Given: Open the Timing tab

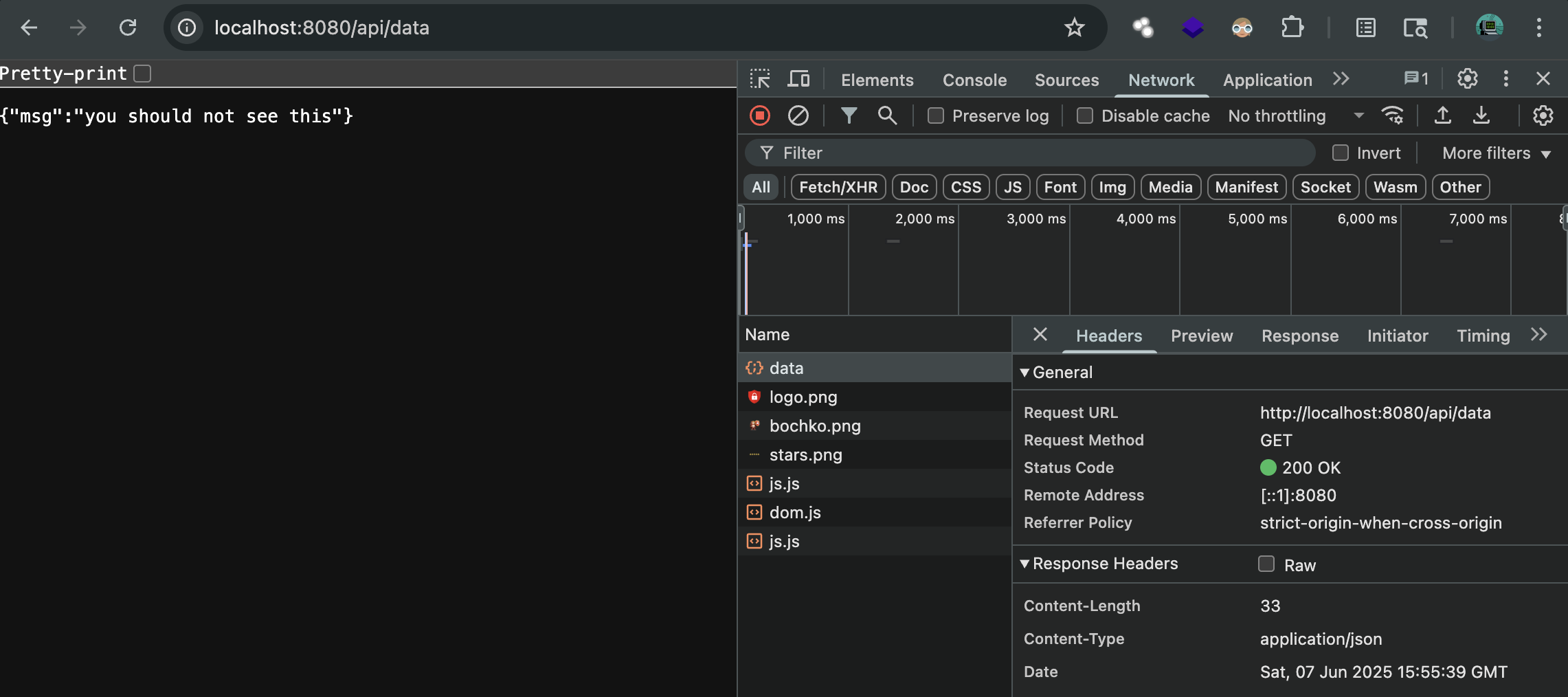Looking at the screenshot, I should tap(1483, 335).
